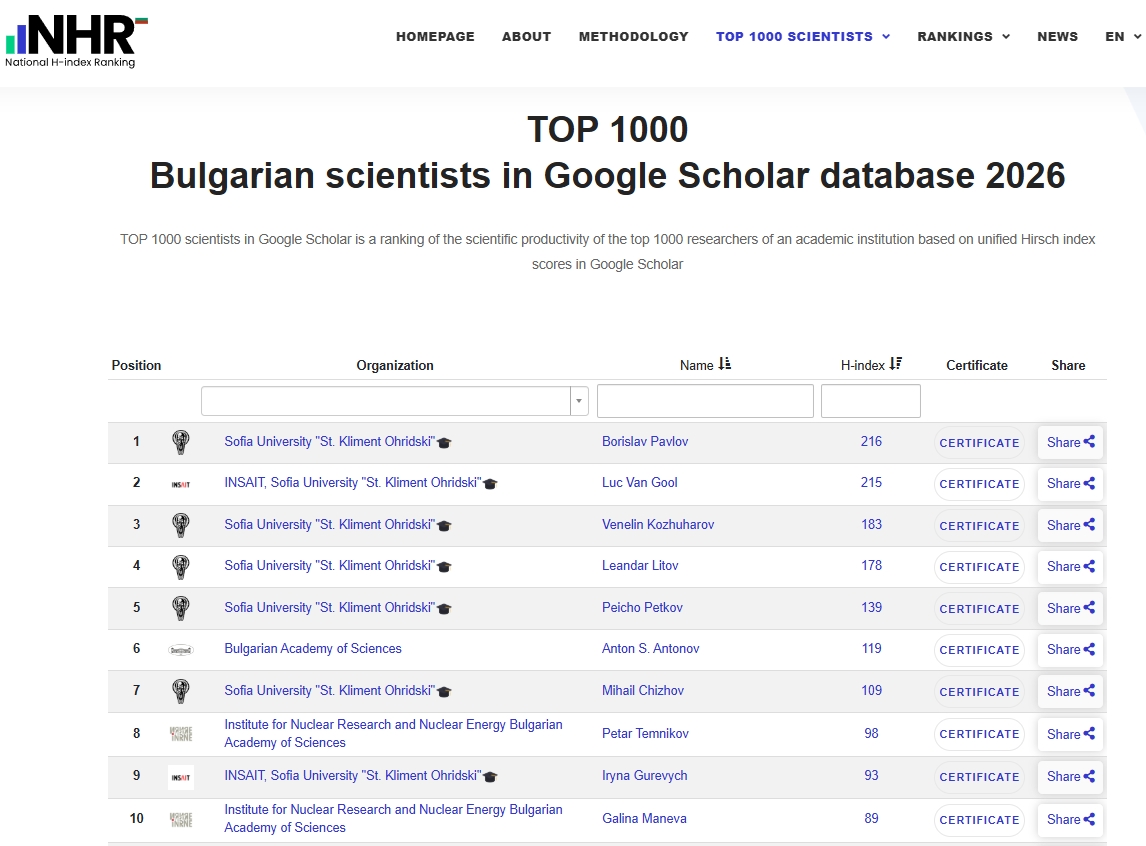Share Borislav Pavlov's ranking
1146x846 pixels.
[x=1070, y=442]
